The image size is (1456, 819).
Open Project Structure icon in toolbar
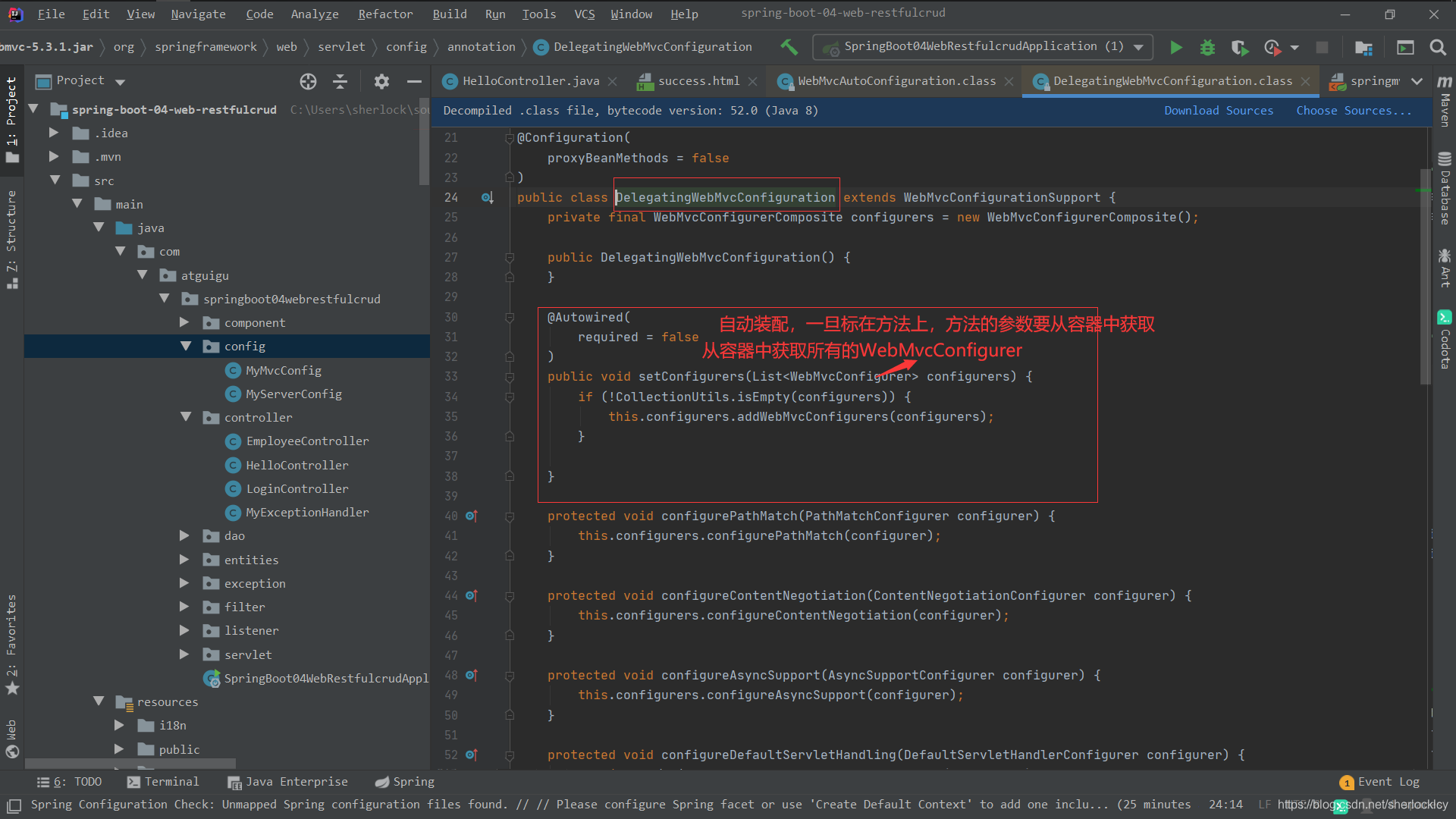[x=1363, y=47]
